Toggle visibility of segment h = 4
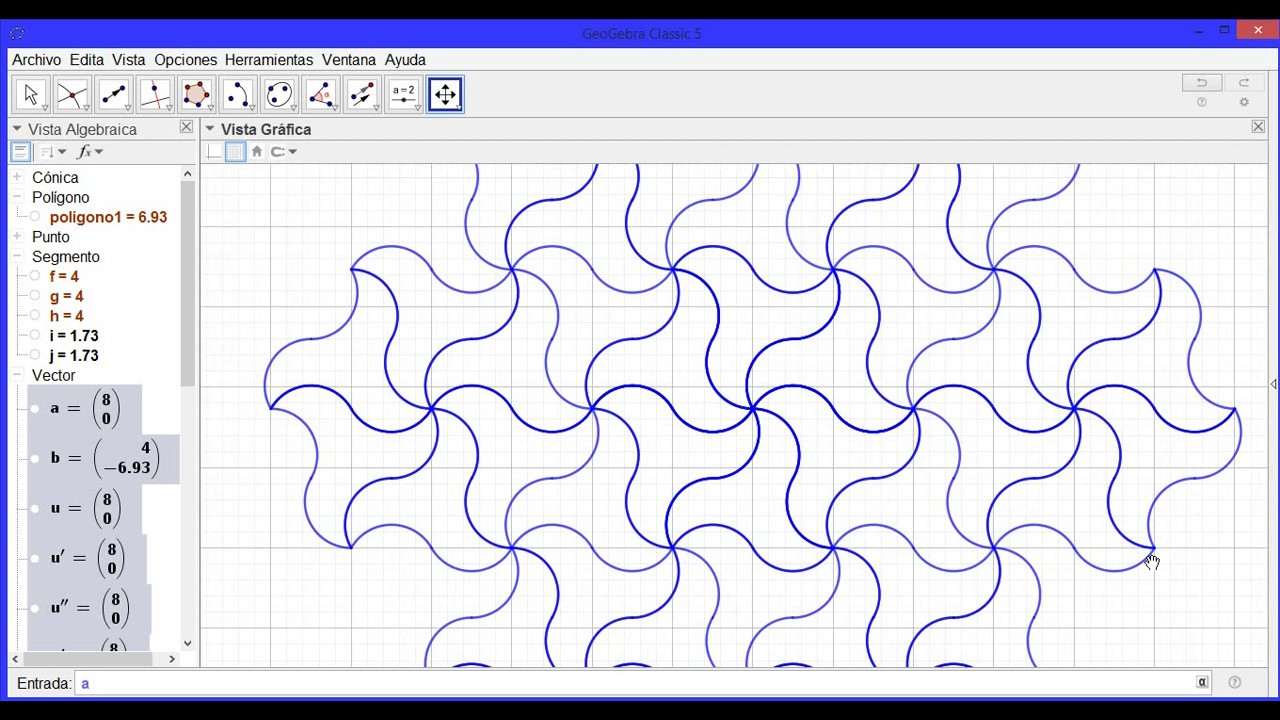Viewport: 1280px width, 720px height. pyautogui.click(x=35, y=316)
